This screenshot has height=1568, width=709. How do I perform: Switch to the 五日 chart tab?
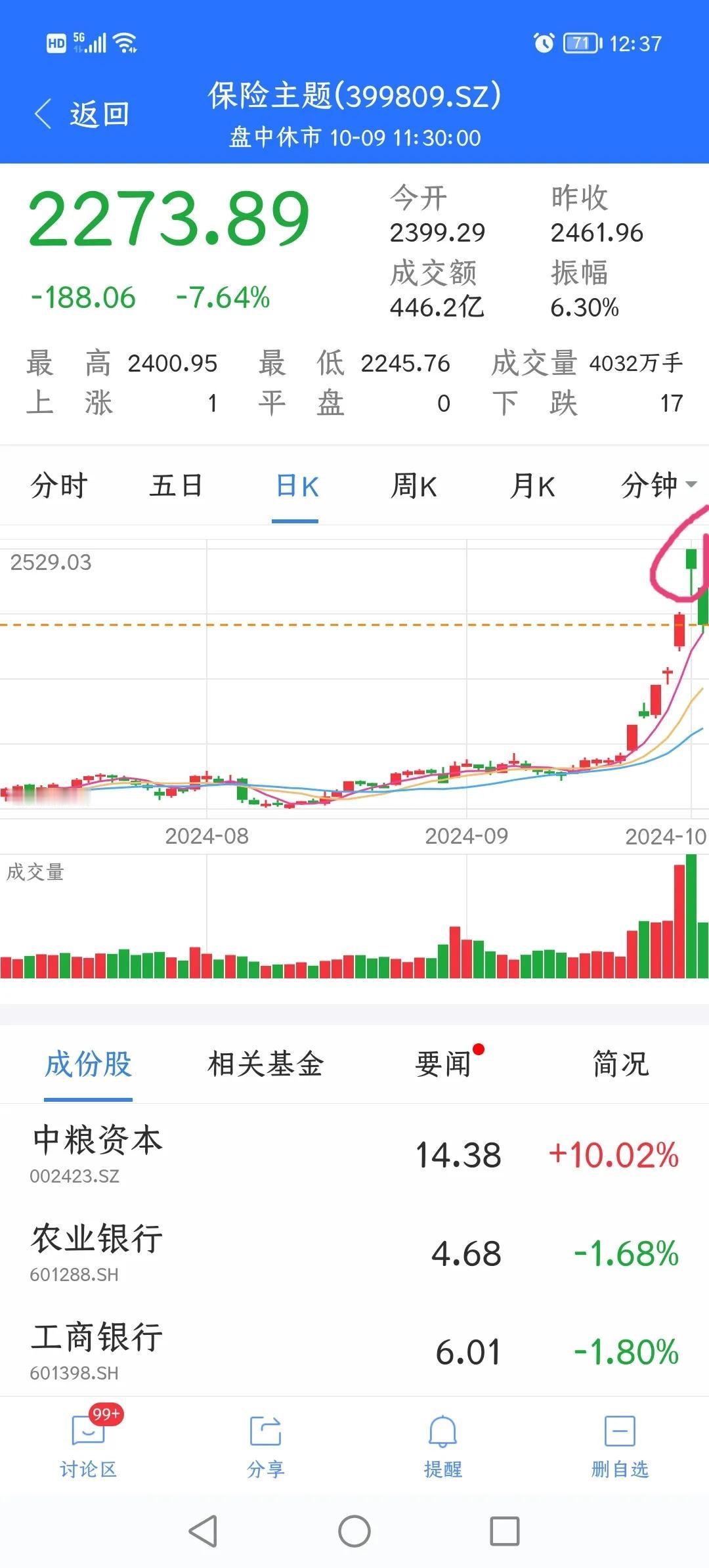coord(176,486)
